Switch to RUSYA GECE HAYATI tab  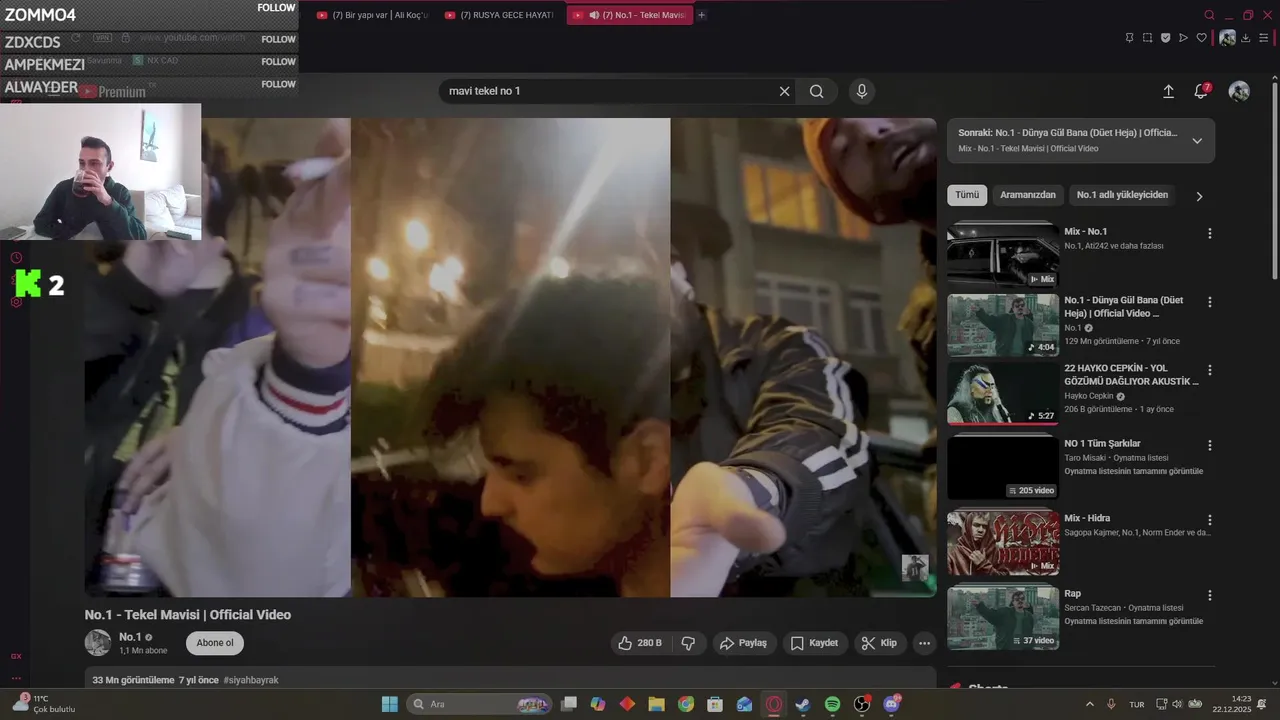point(499,15)
